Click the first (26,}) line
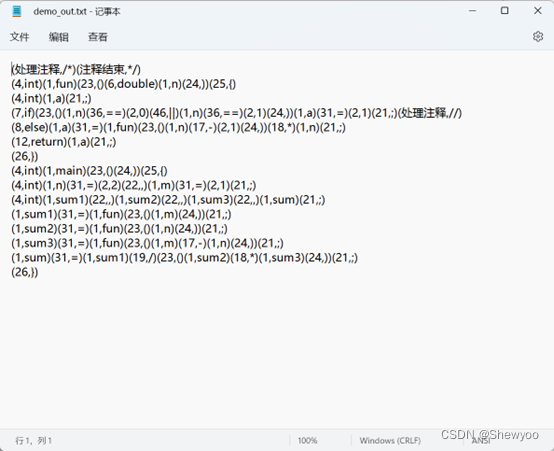 (x=25, y=157)
